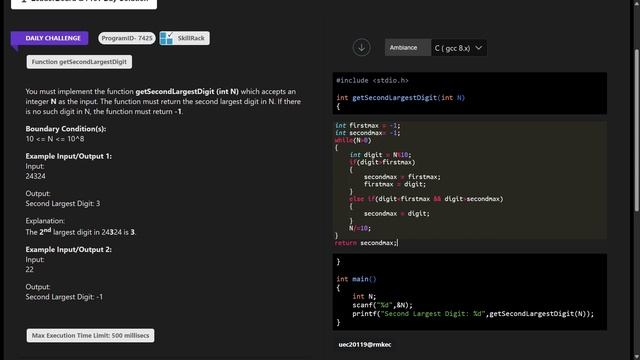The image size is (640, 360).
Task: Click the getSecondLargestDigit function signature line
Action: pos(400,98)
